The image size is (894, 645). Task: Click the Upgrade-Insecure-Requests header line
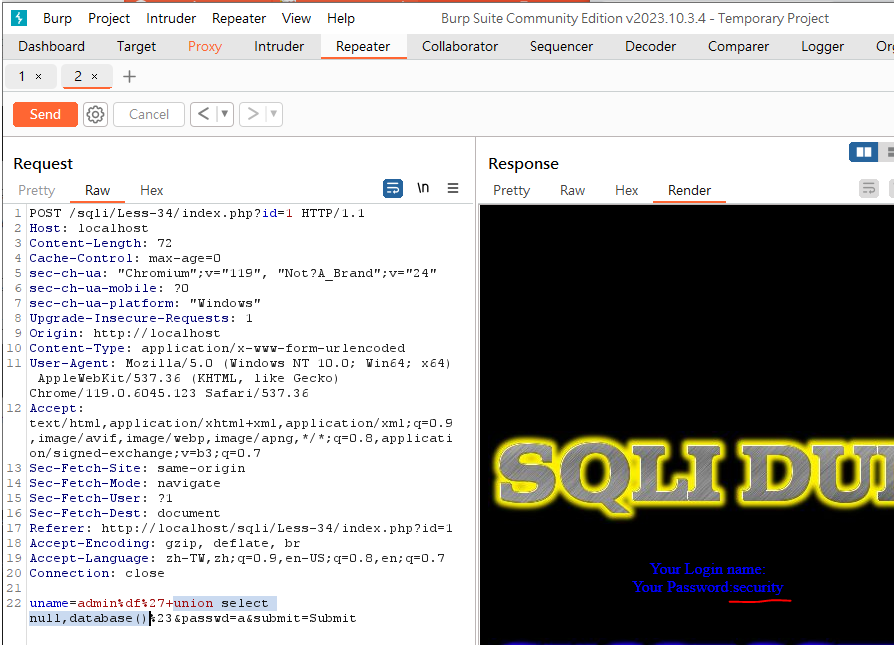coord(141,318)
